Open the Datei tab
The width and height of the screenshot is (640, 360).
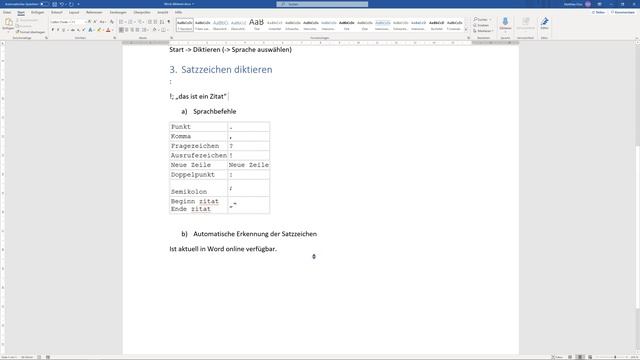coord(7,12)
